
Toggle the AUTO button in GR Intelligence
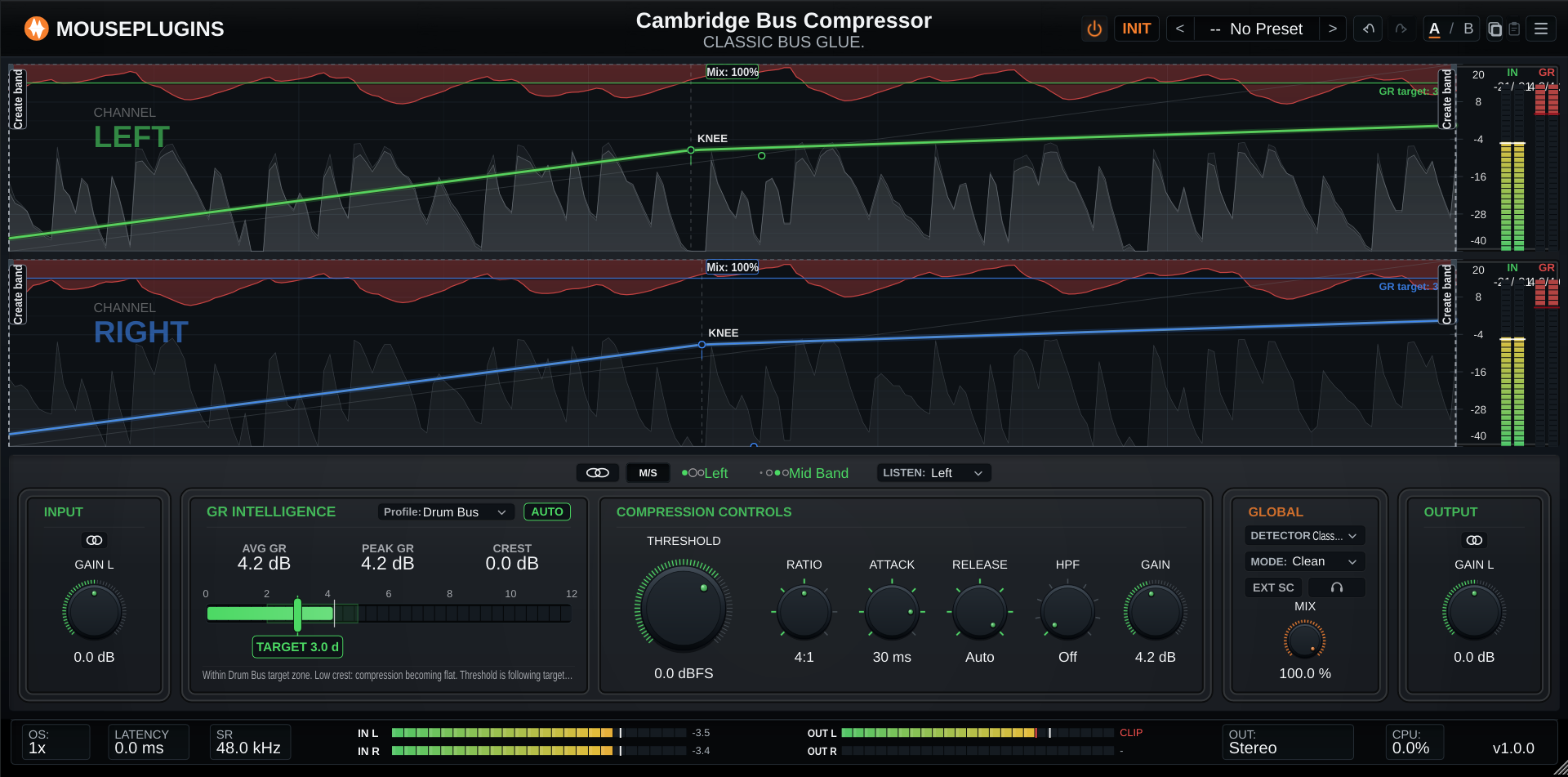tap(547, 512)
